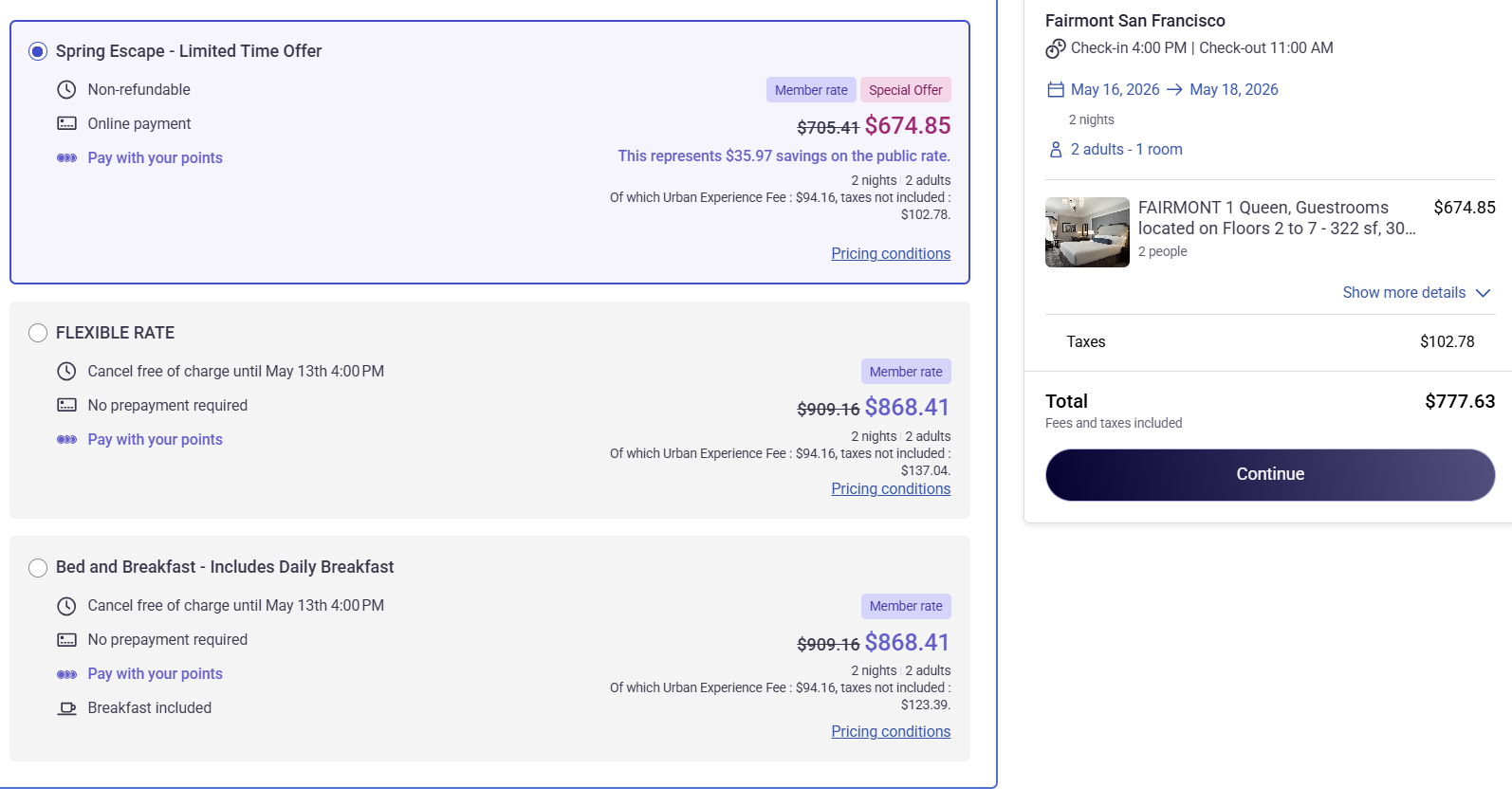
Task: Select Bed and Breakfast rate radio button
Action: pos(38,568)
